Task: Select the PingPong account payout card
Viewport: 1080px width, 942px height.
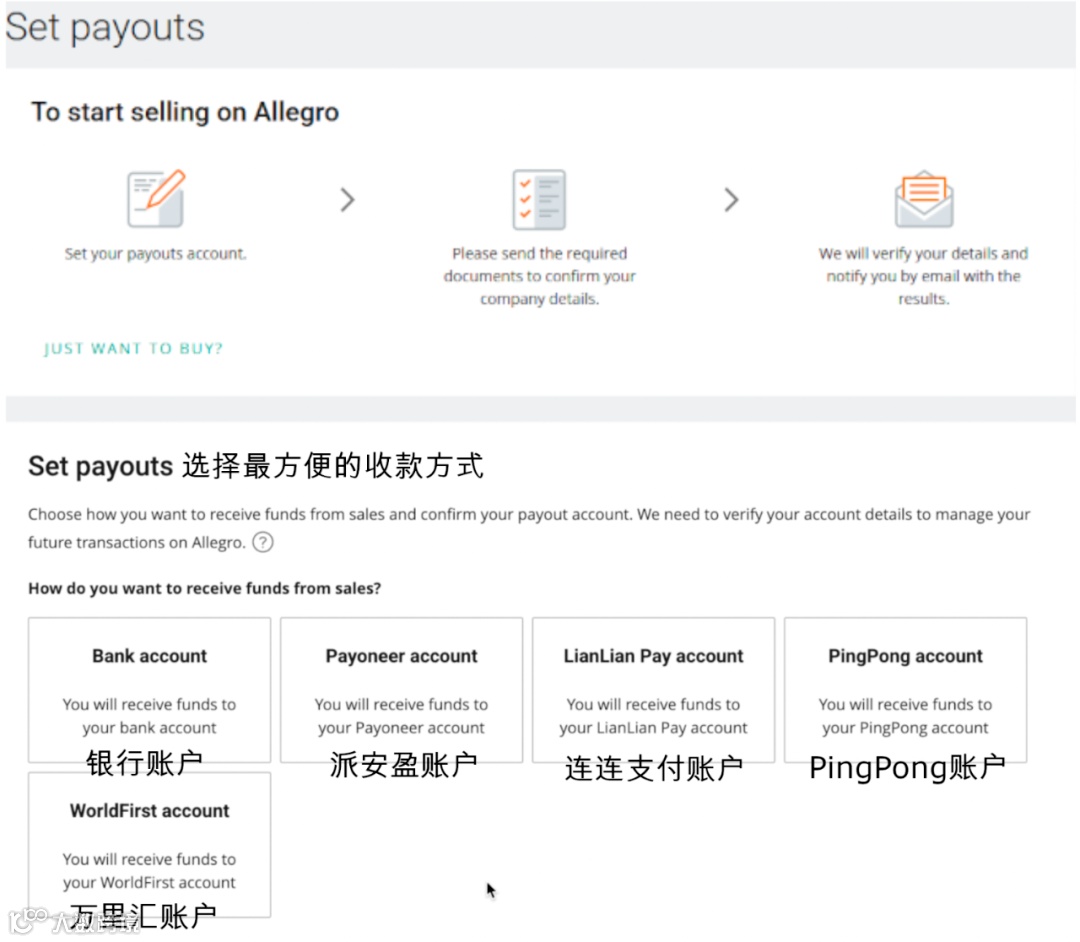Action: click(x=906, y=690)
